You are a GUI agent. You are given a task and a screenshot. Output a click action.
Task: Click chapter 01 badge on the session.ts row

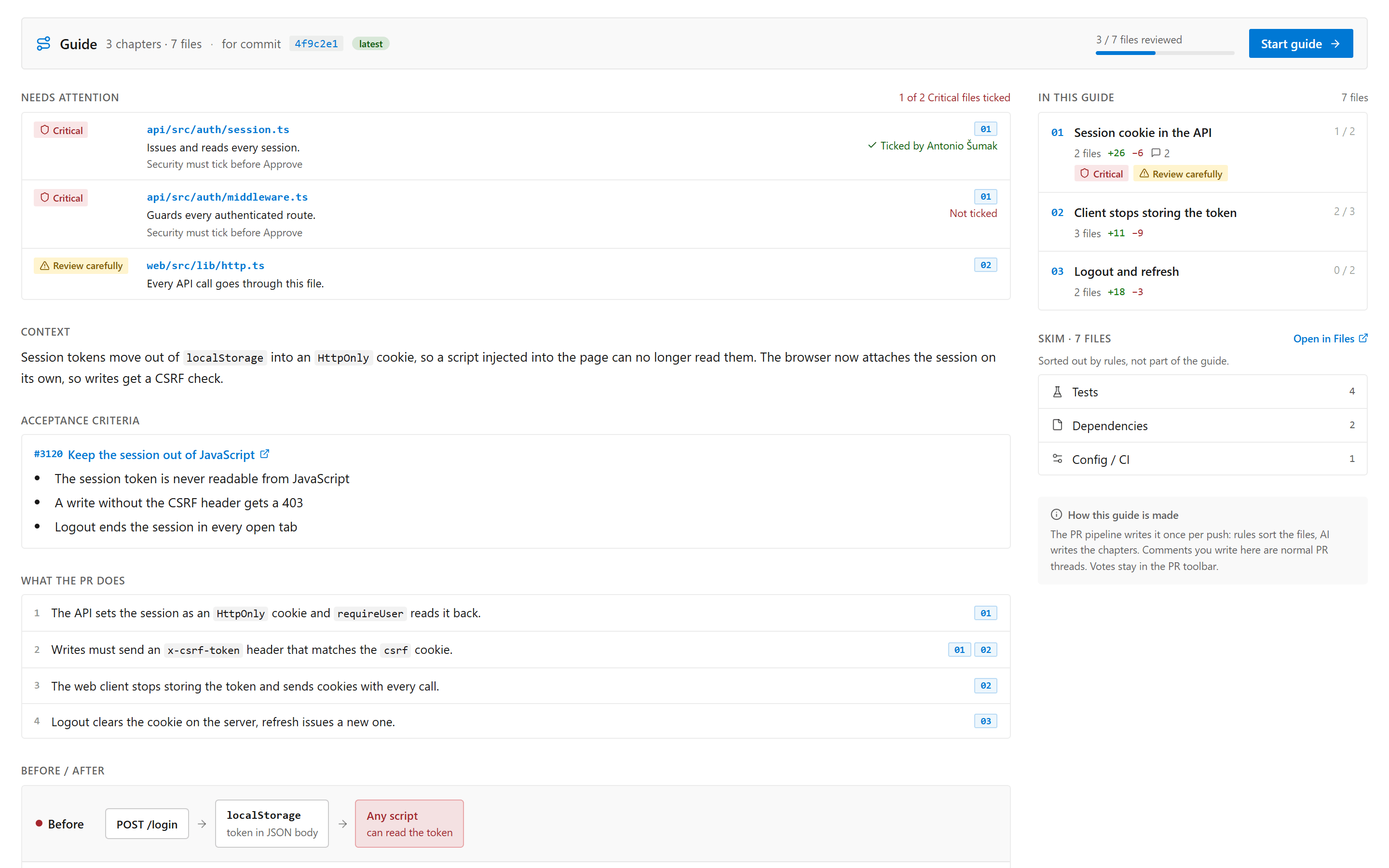pos(985,129)
